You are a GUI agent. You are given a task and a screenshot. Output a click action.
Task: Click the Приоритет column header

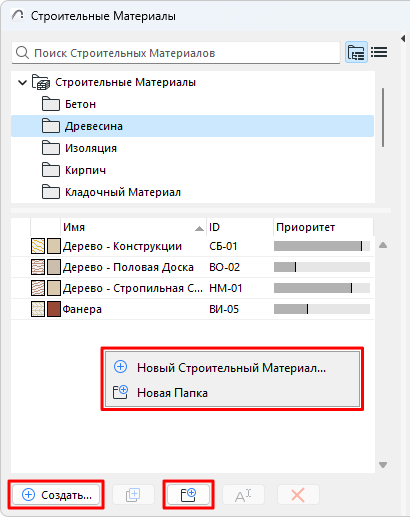click(323, 227)
